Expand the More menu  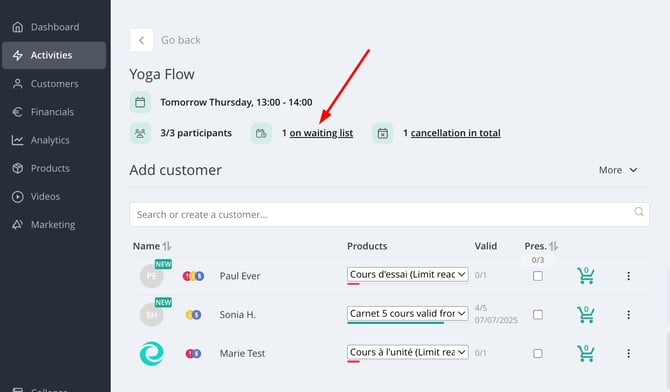[618, 170]
